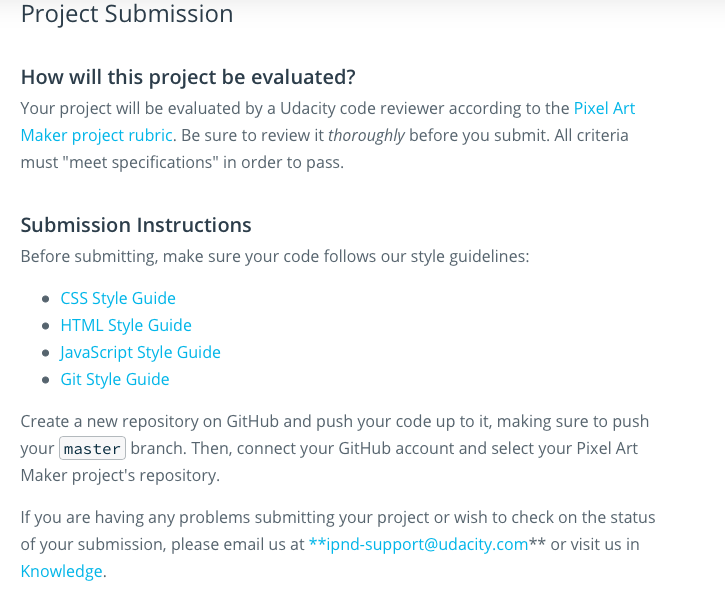Click the bullet beside Git Style Guide

pos(46,380)
